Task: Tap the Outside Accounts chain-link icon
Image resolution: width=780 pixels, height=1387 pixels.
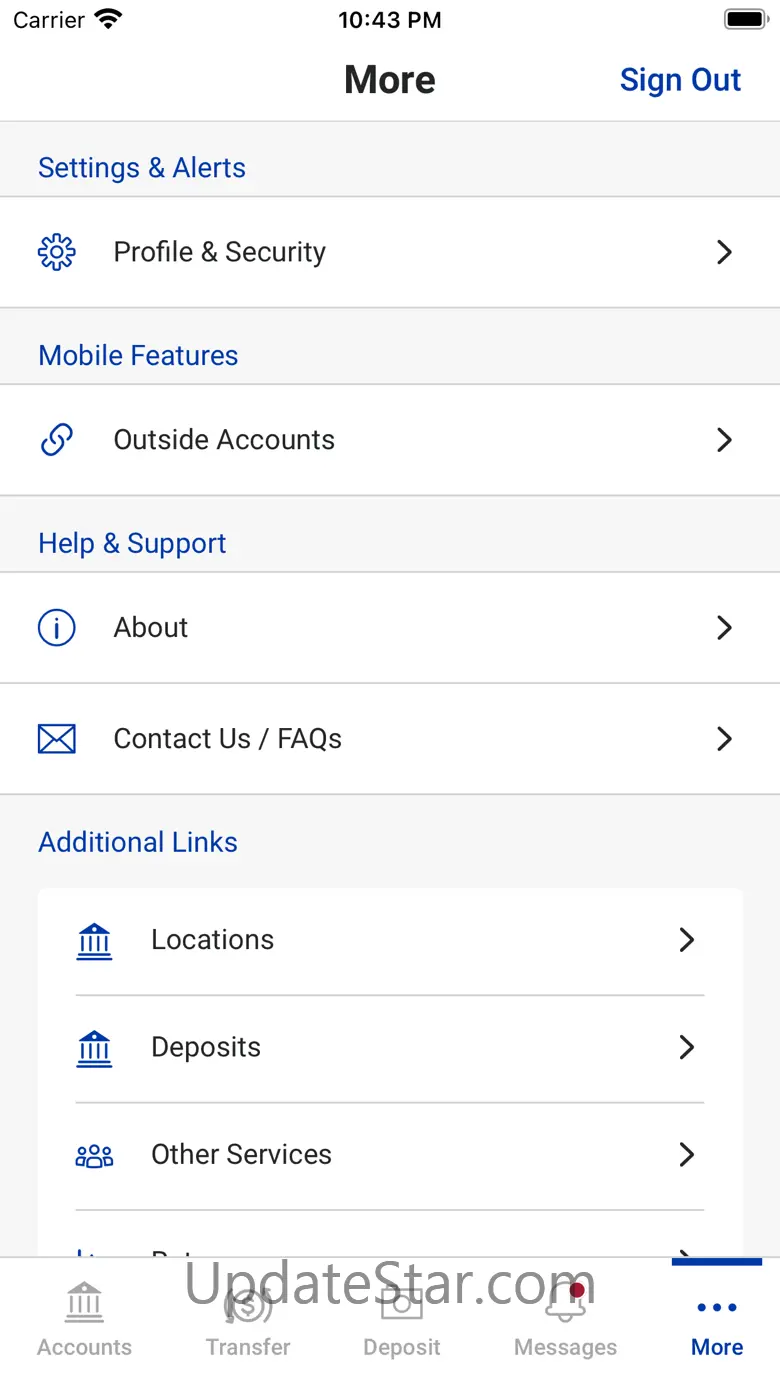Action: click(57, 440)
